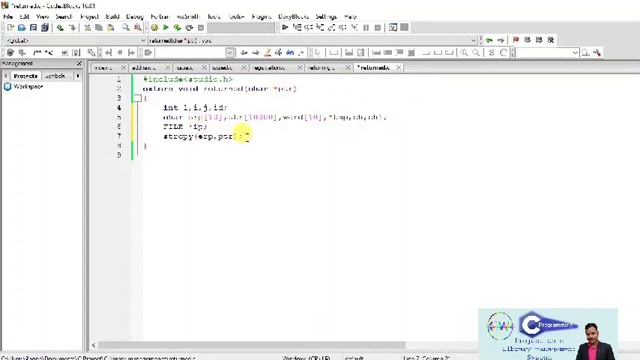Rebuild the project with the toolbar icon
The width and height of the screenshot is (640, 360).
(189, 27)
